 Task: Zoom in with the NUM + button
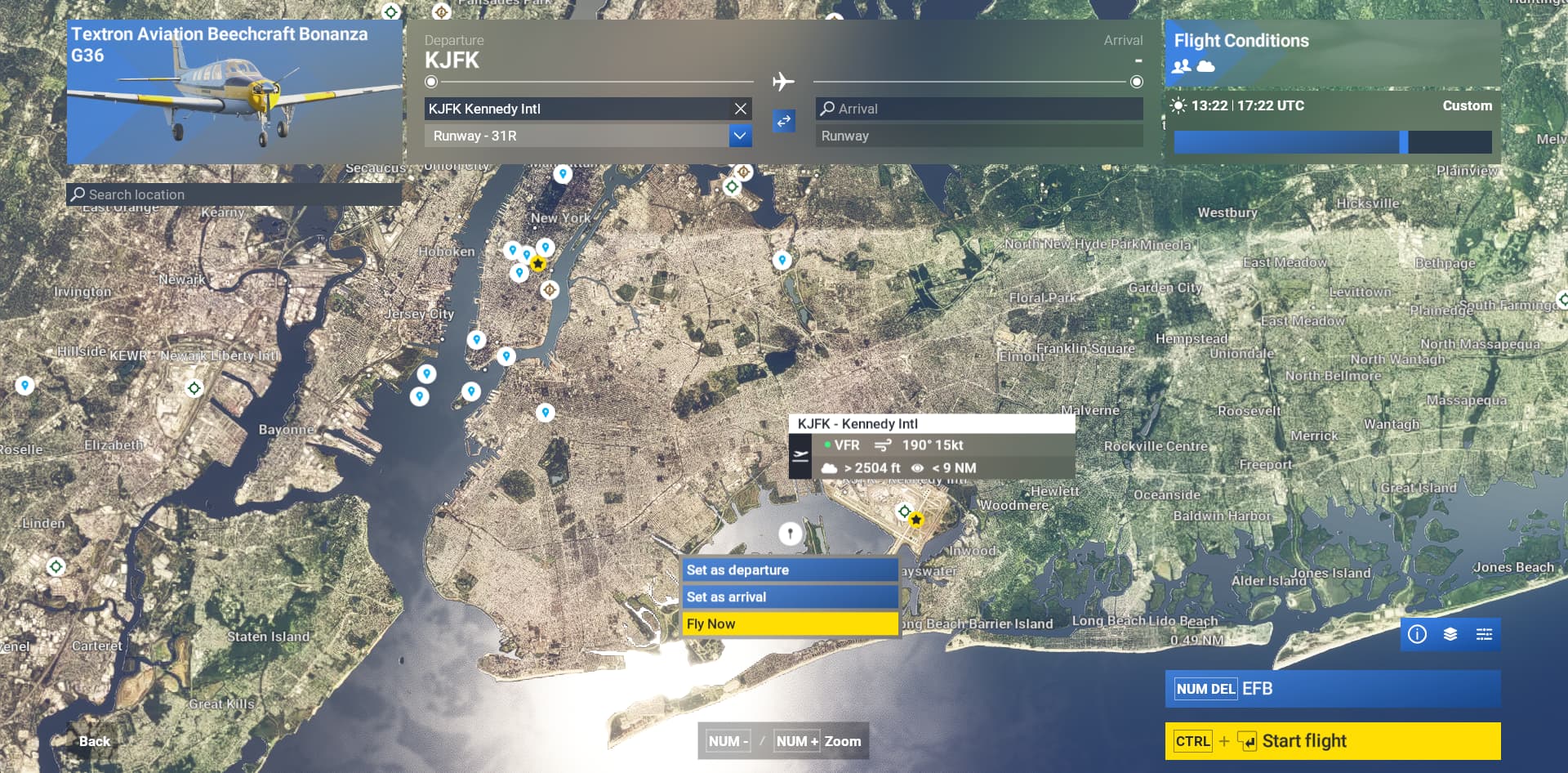click(x=797, y=741)
